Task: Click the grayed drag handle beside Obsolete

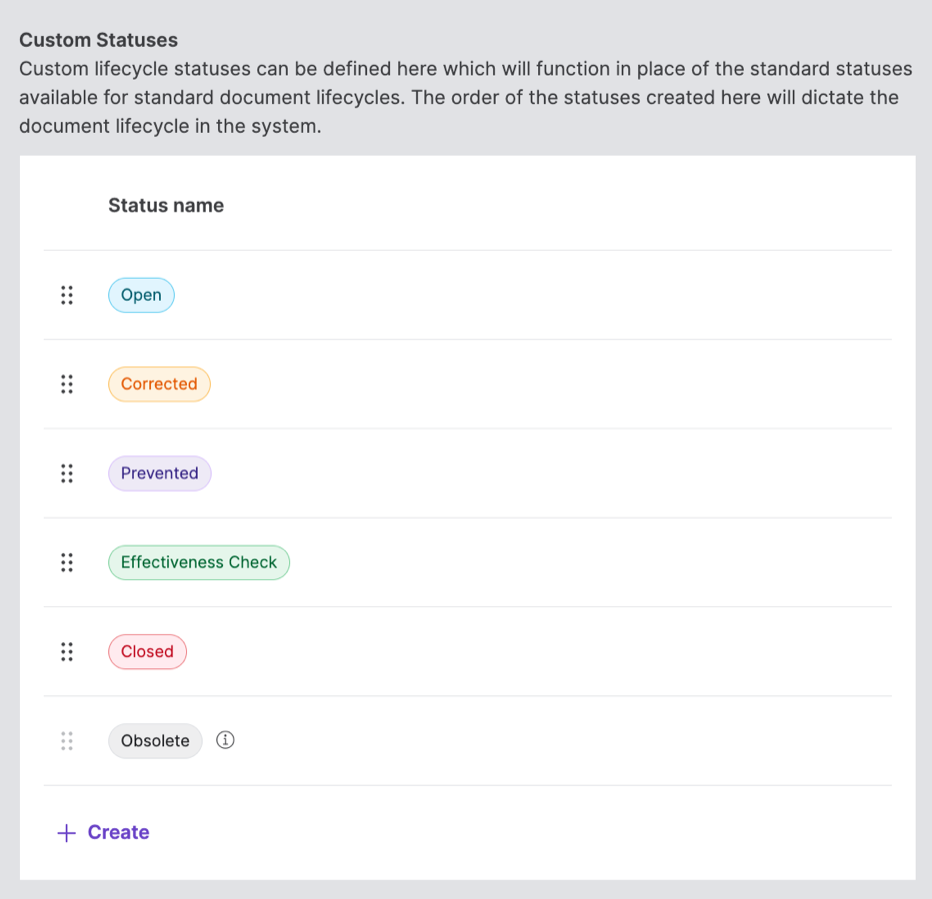Action: point(67,740)
